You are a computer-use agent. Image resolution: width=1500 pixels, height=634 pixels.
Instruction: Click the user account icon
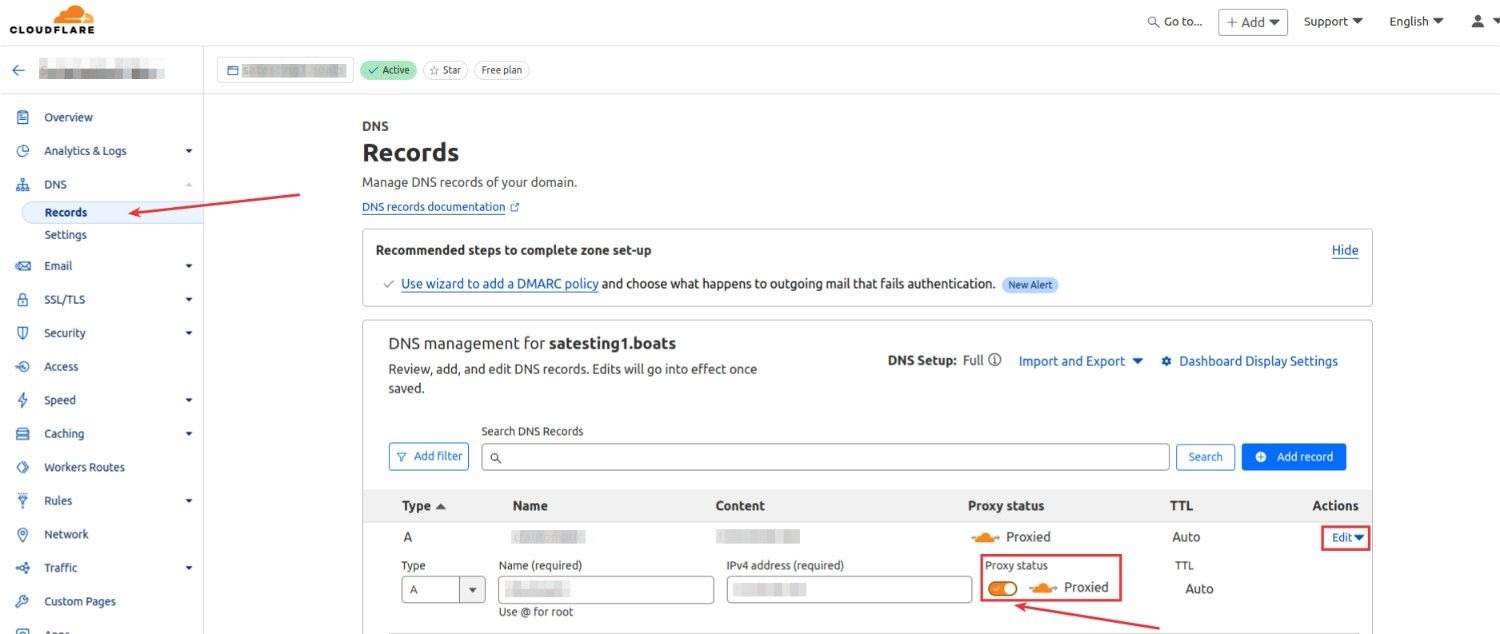(1478, 20)
